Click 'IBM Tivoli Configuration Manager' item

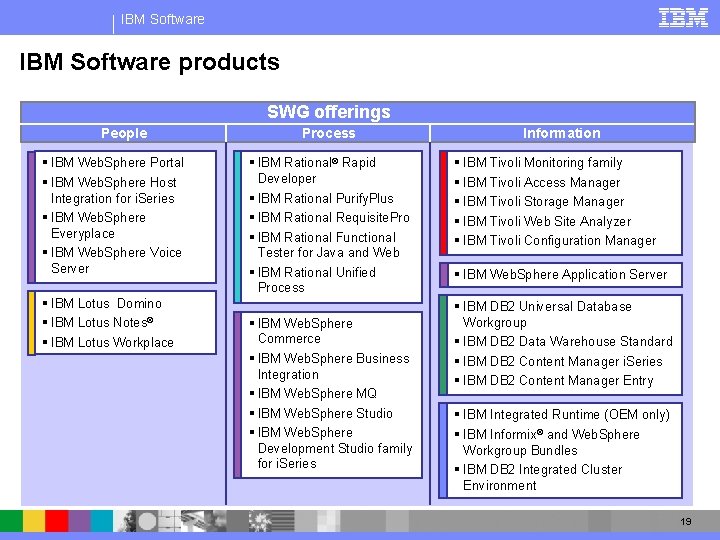click(x=560, y=241)
